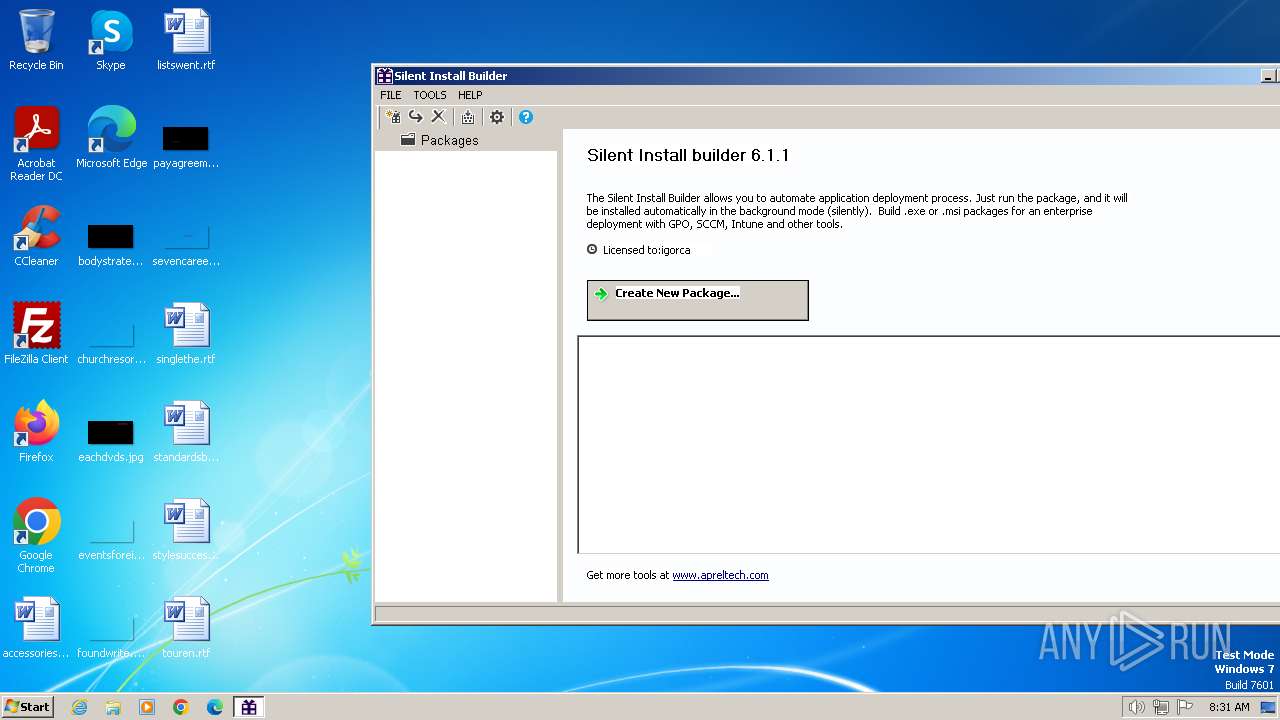Click the Silent Install Builder title bar icon
The width and height of the screenshot is (1280, 720).
pyautogui.click(x=384, y=76)
